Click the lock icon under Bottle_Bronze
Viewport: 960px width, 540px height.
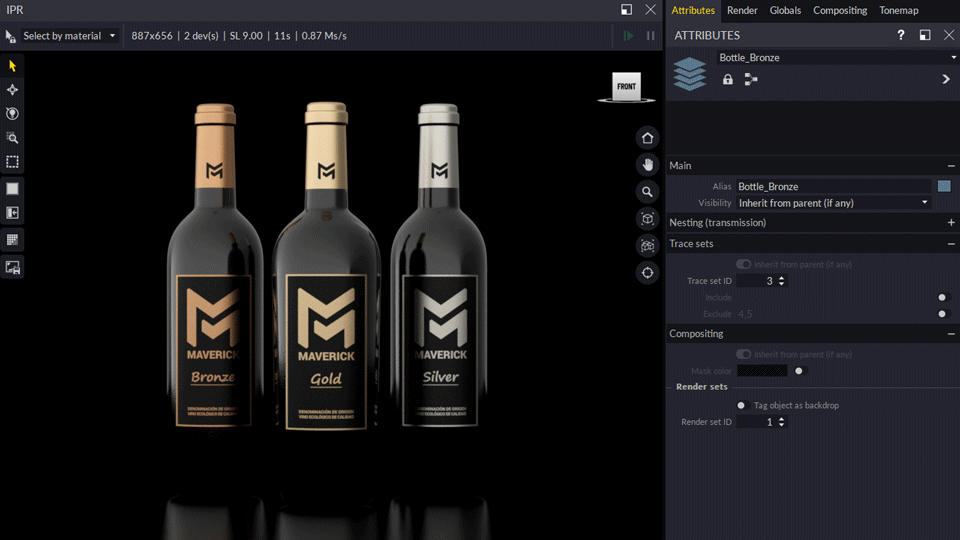(727, 79)
